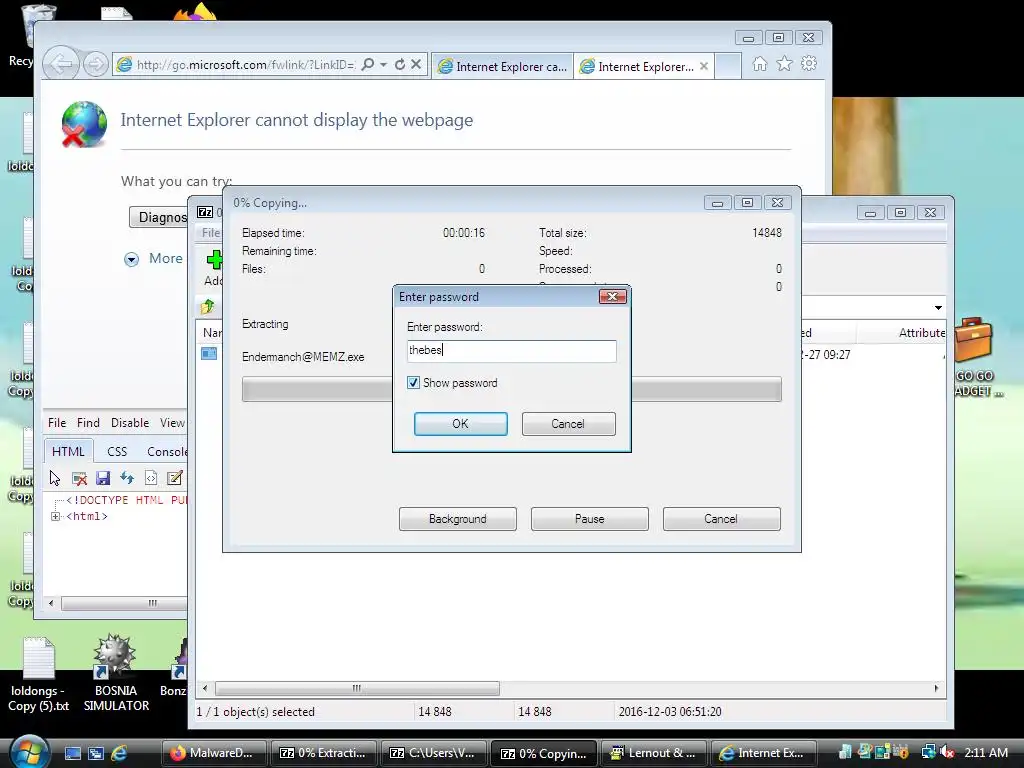The width and height of the screenshot is (1024, 768).
Task: Open developer tools View menu
Action: click(x=172, y=423)
